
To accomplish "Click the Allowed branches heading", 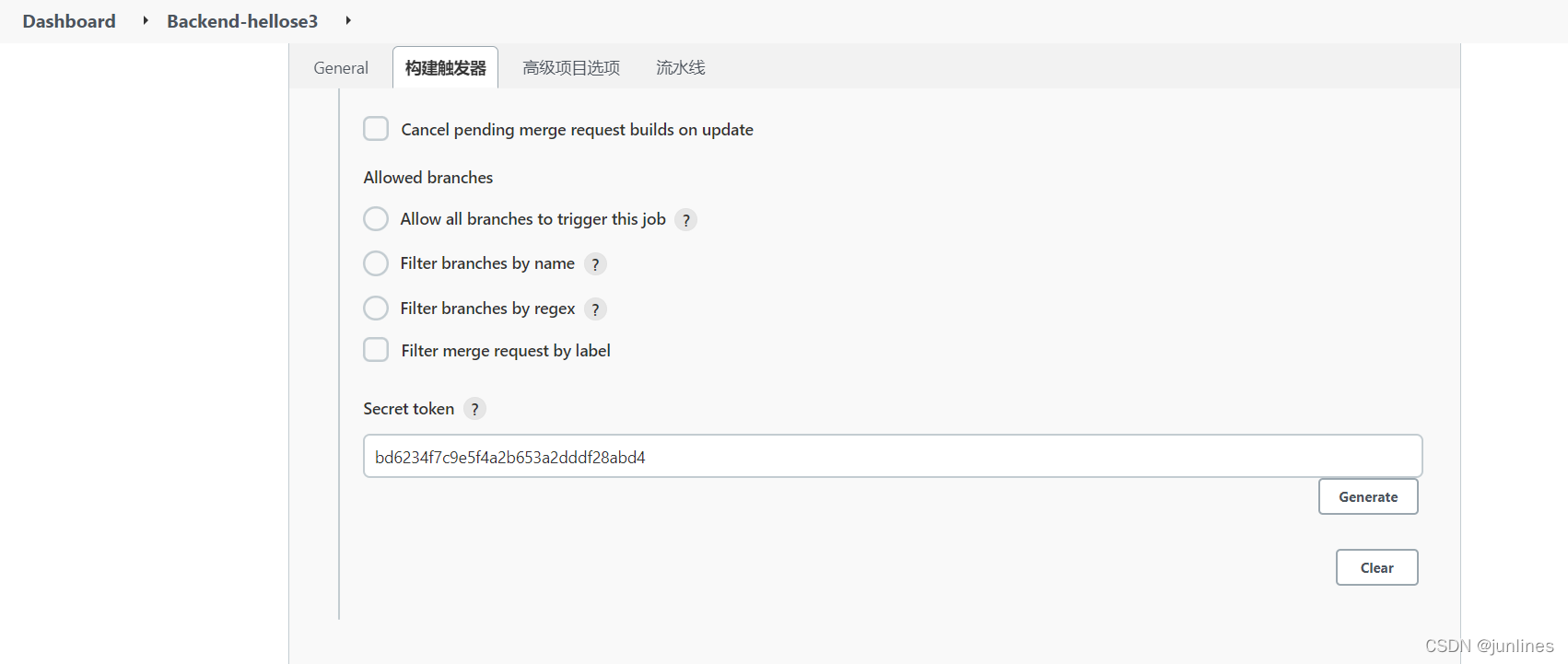I will tap(428, 178).
